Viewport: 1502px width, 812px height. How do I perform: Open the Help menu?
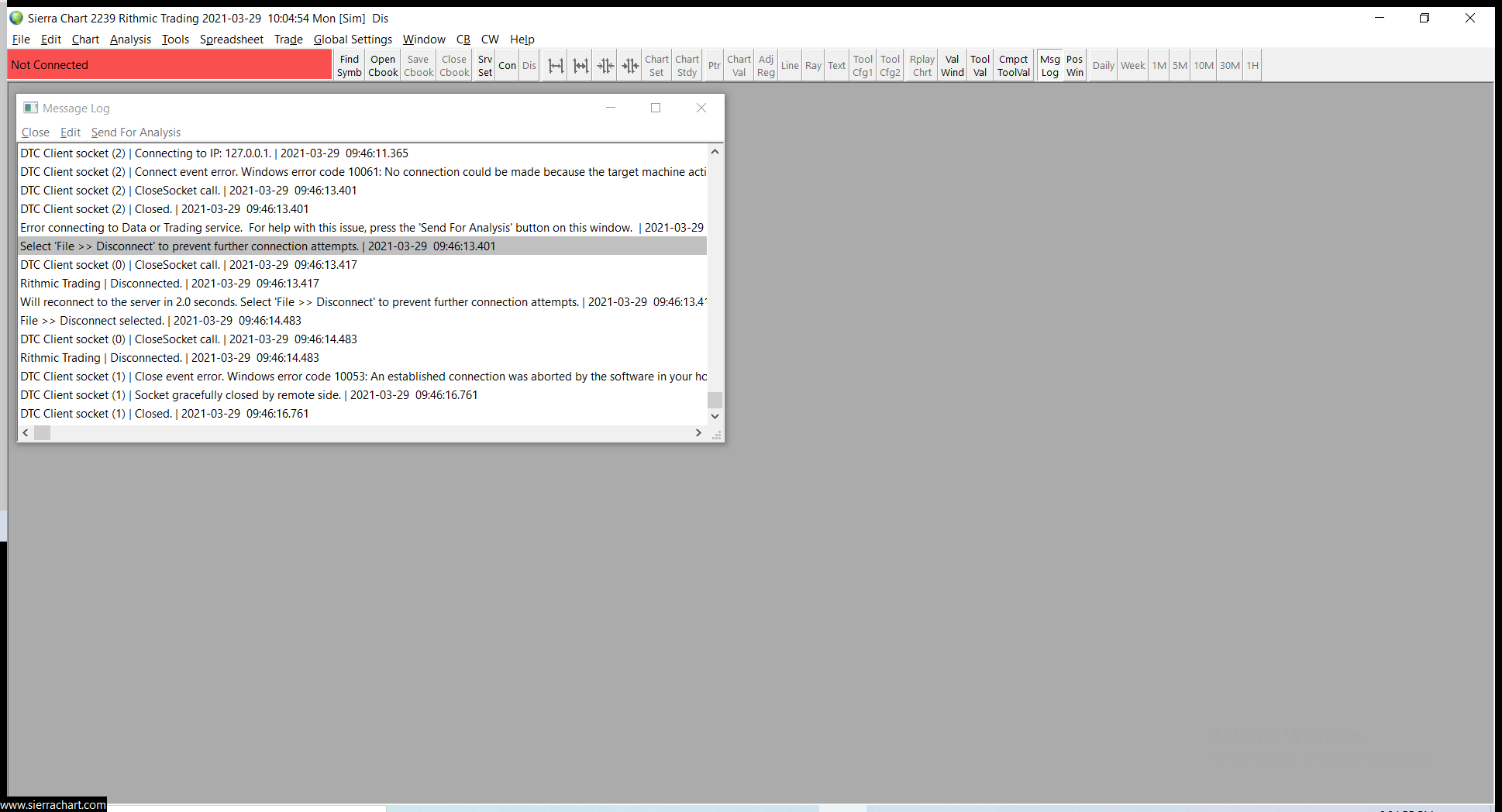pos(522,40)
